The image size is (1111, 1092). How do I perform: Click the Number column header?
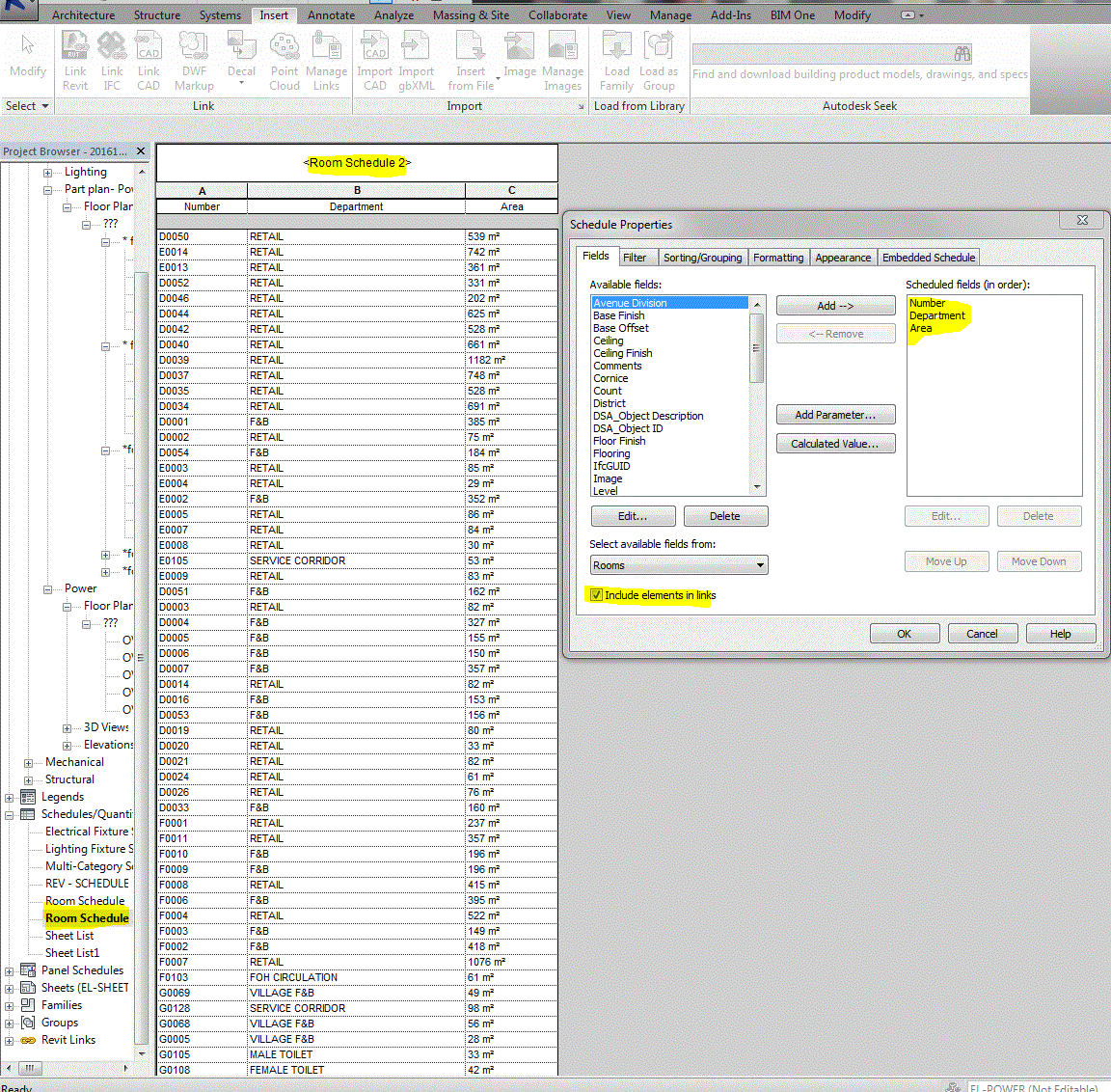[202, 206]
